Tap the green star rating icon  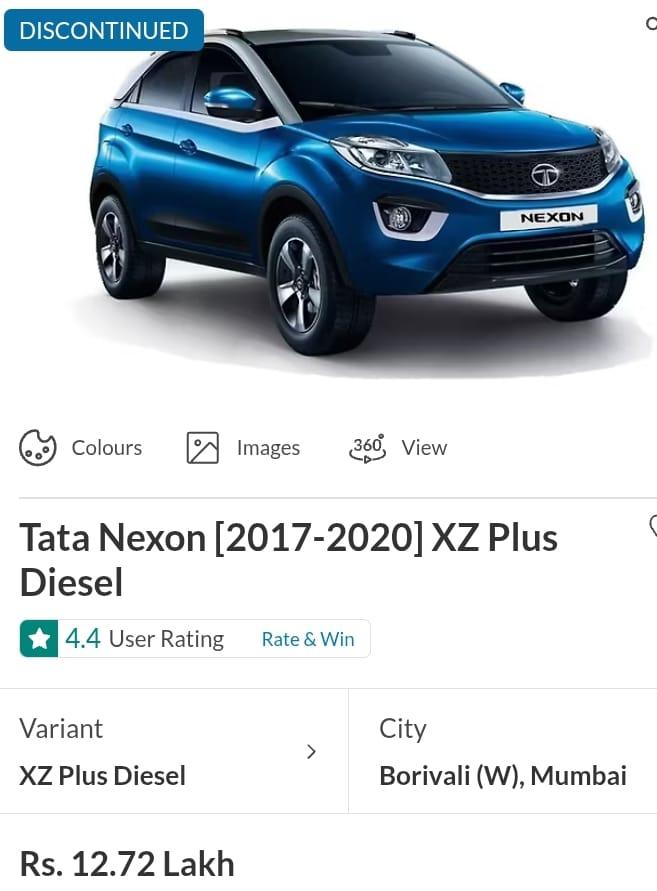point(39,639)
